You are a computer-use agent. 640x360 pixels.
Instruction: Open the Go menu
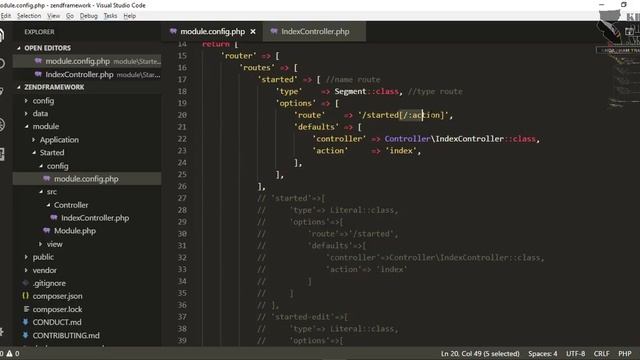coord(70,16)
